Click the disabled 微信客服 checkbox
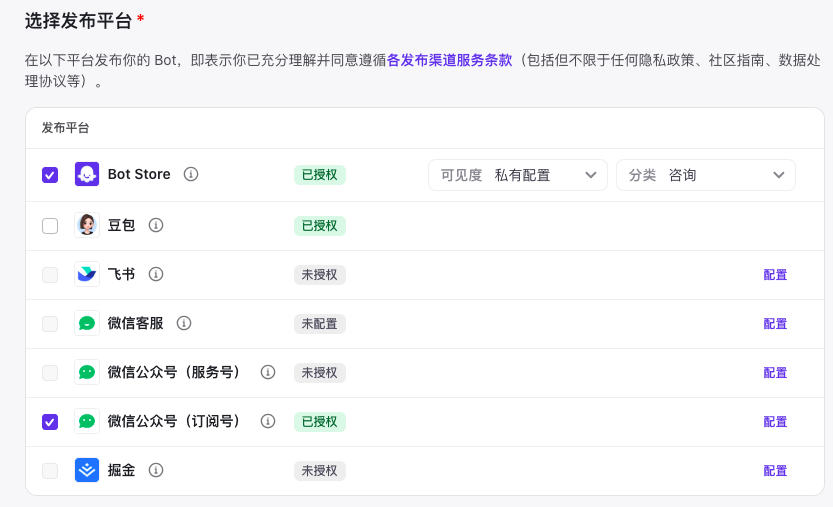Screen dimensions: 833x507 50,324
